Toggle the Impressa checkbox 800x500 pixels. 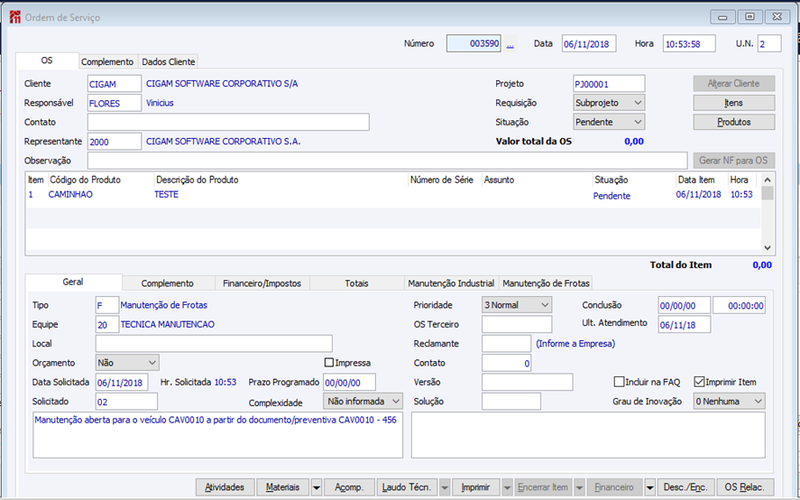point(329,363)
